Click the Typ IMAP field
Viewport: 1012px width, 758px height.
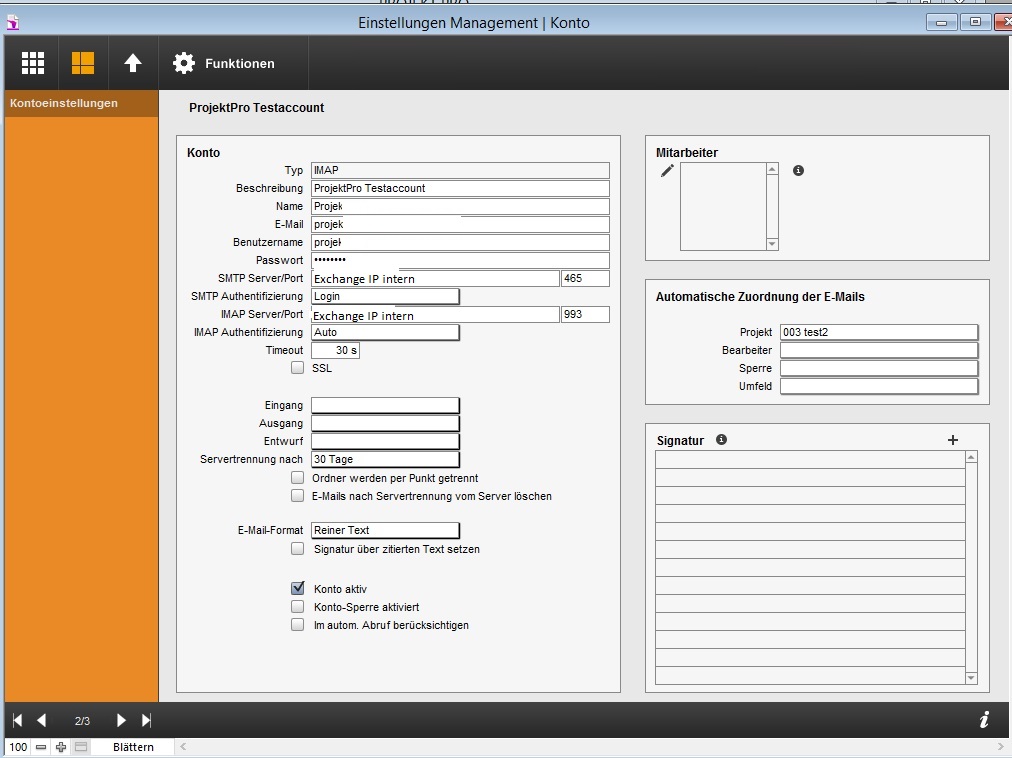(x=460, y=170)
